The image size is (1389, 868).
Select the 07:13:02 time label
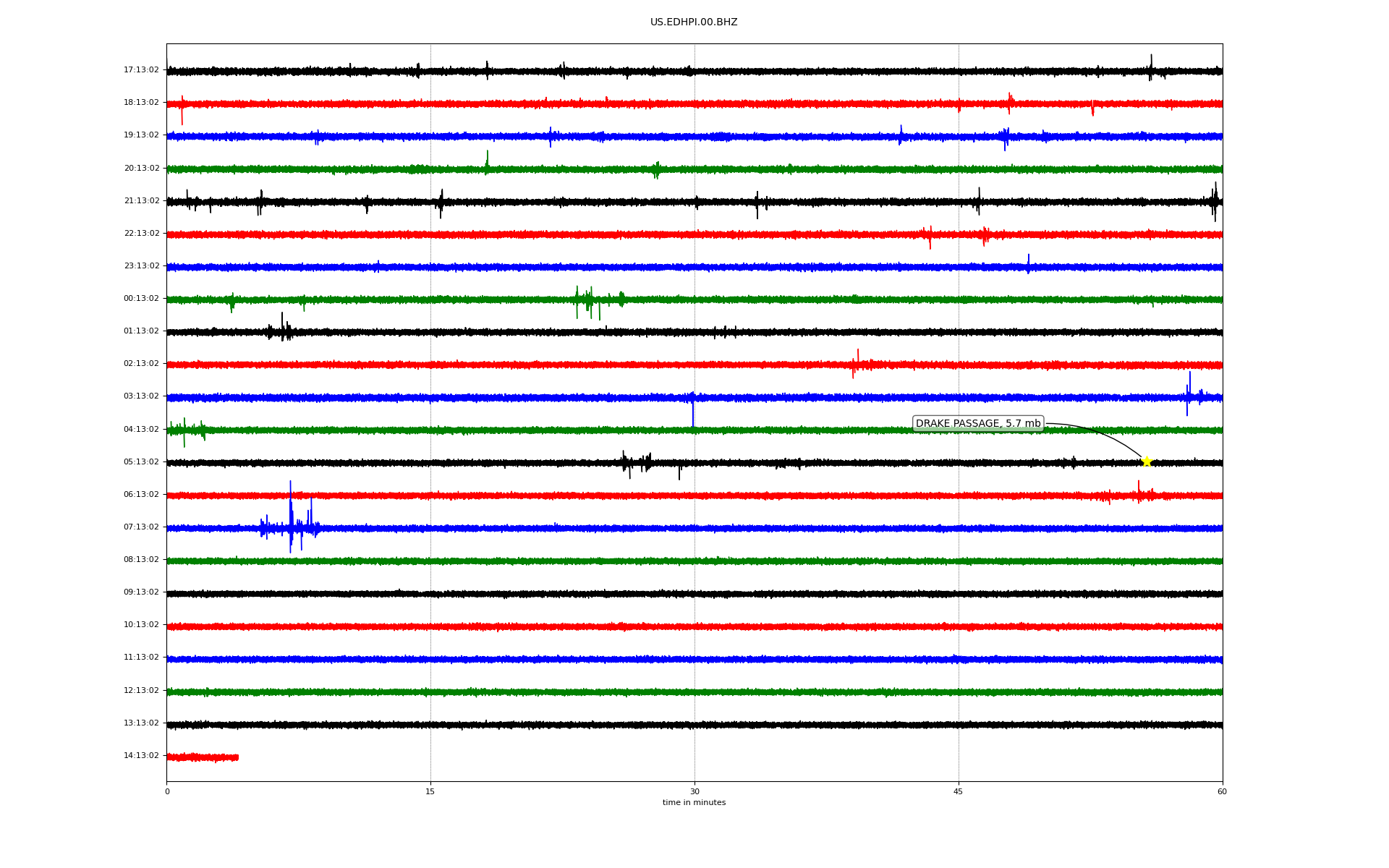click(x=141, y=527)
